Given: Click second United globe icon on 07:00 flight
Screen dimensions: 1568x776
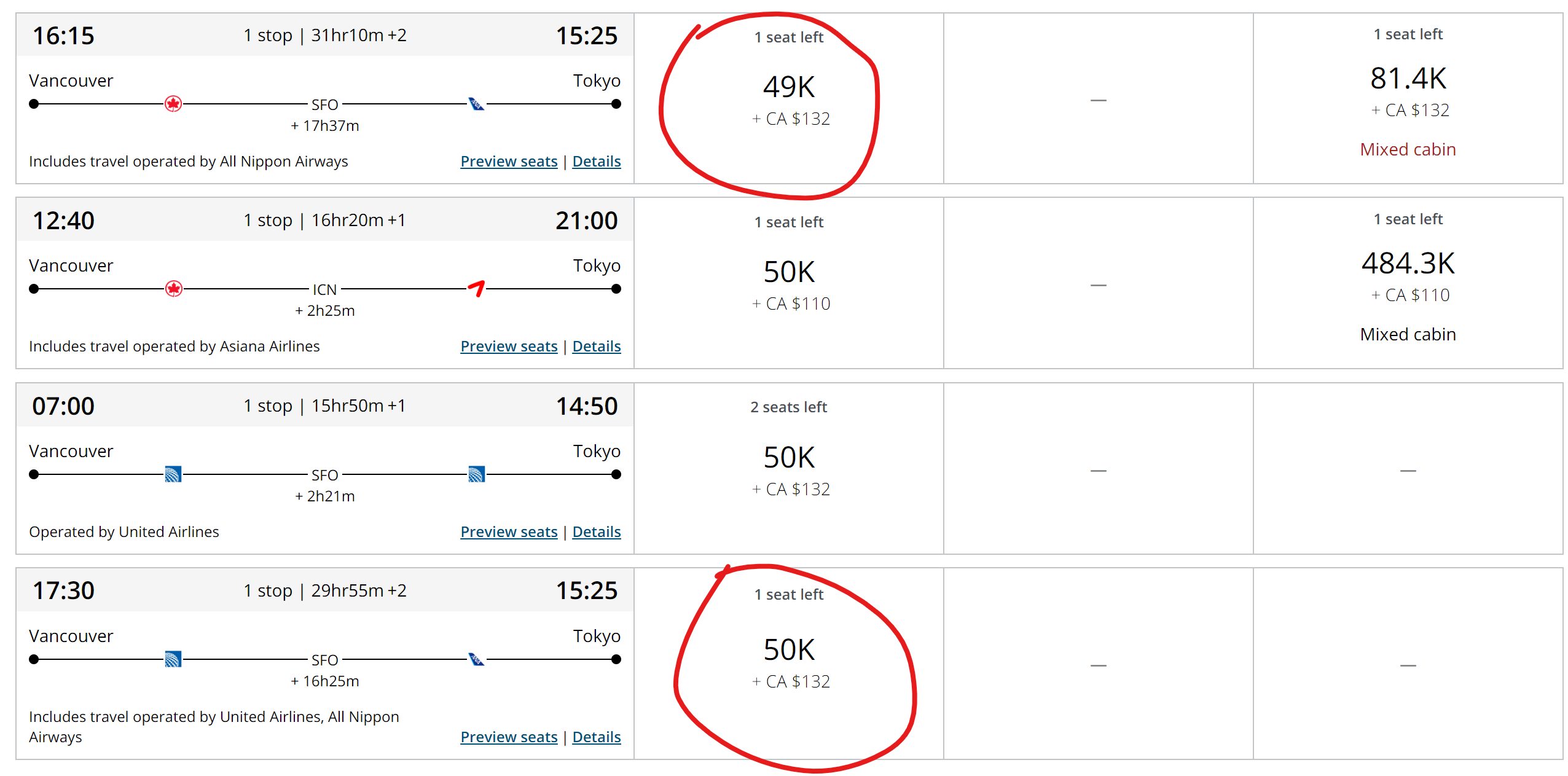Looking at the screenshot, I should (x=477, y=474).
